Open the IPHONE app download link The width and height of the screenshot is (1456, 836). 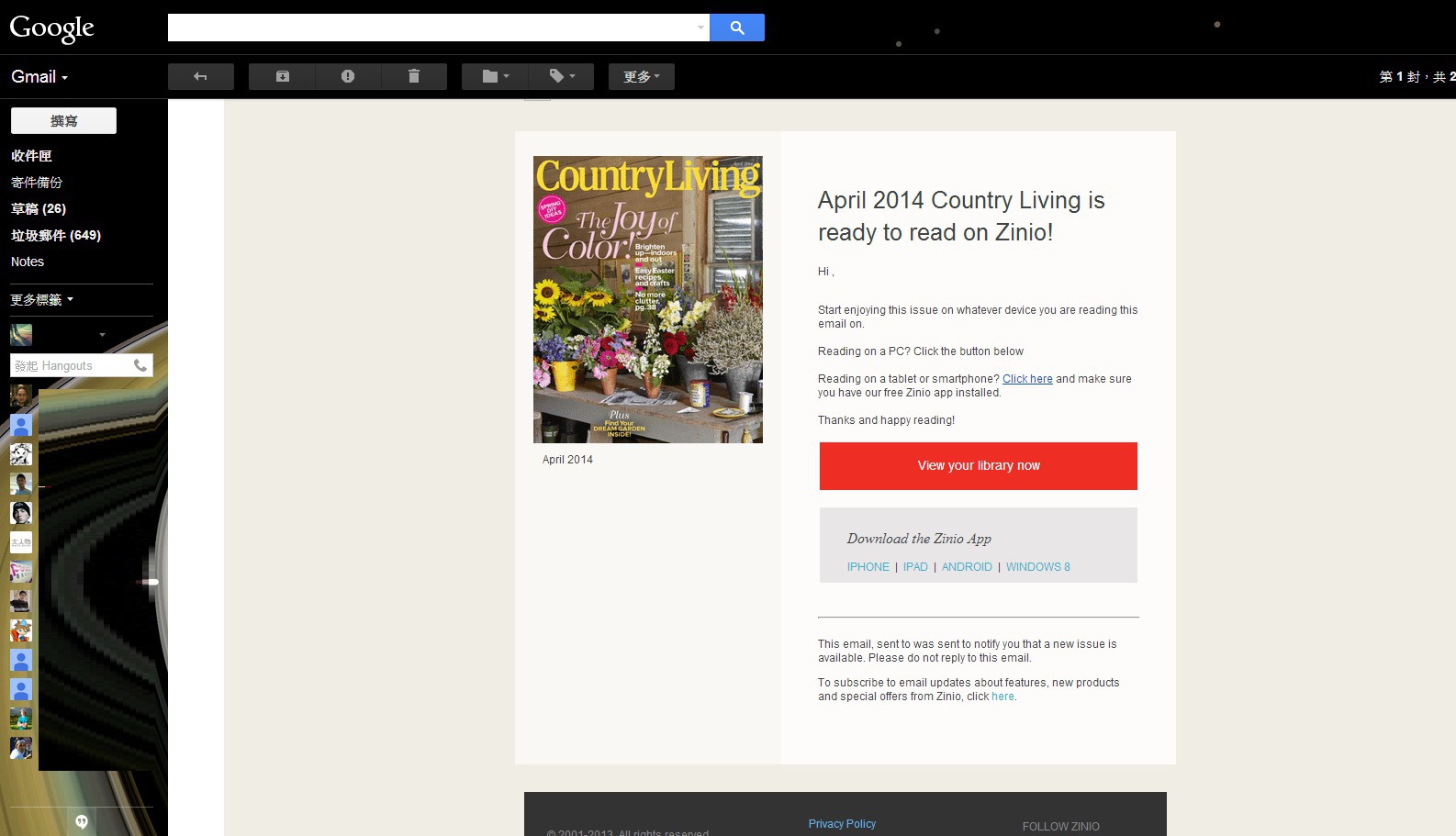(x=868, y=567)
